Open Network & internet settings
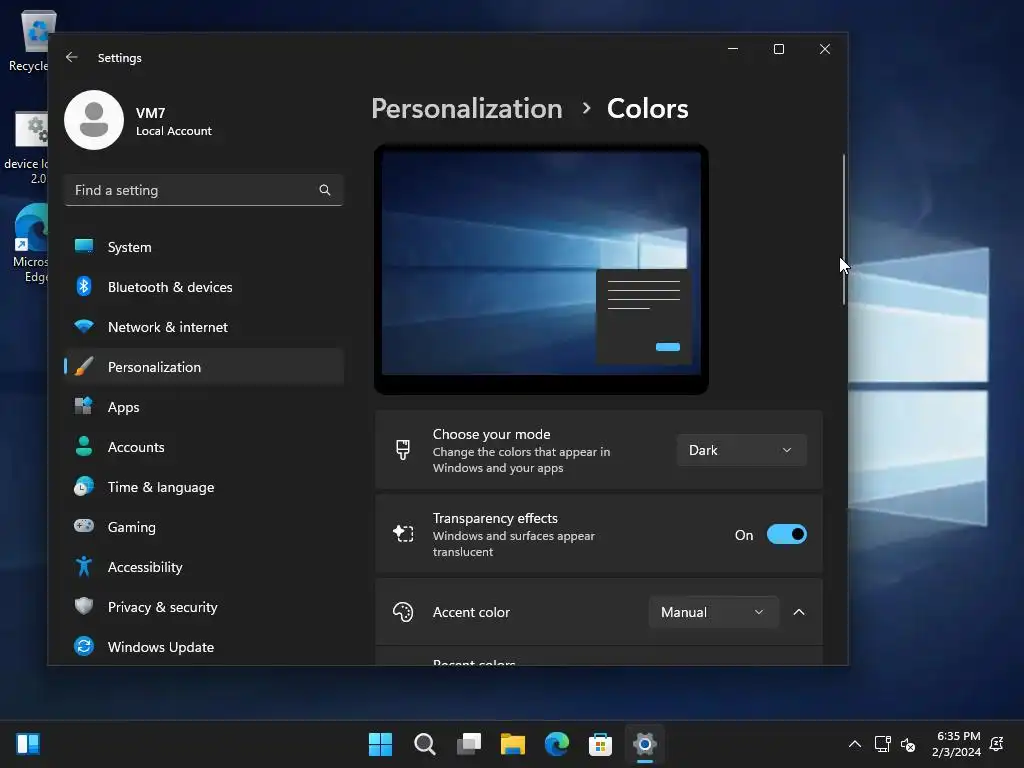Image resolution: width=1024 pixels, height=768 pixels. pyautogui.click(x=204, y=327)
